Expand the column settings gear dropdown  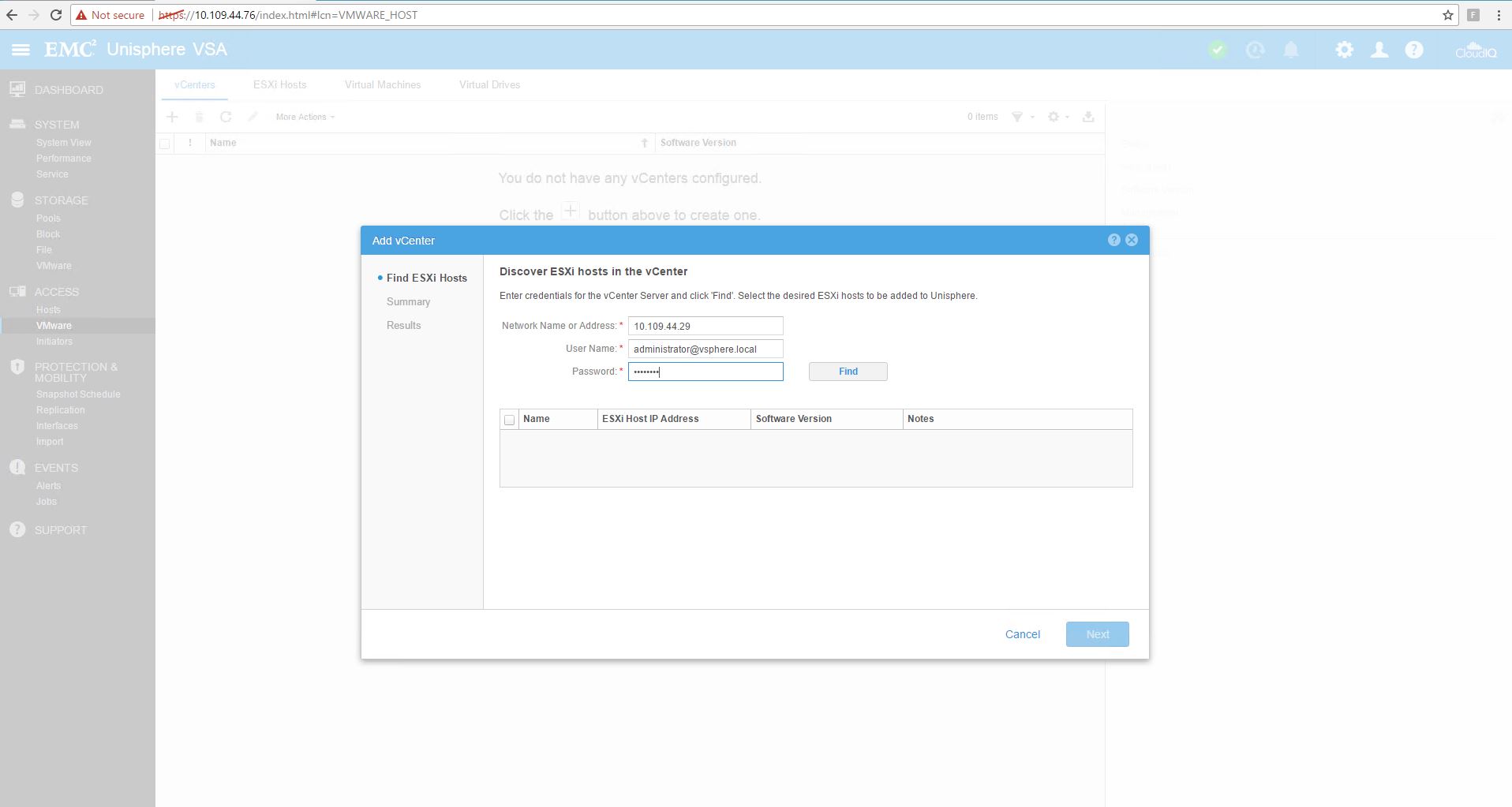coord(1057,117)
